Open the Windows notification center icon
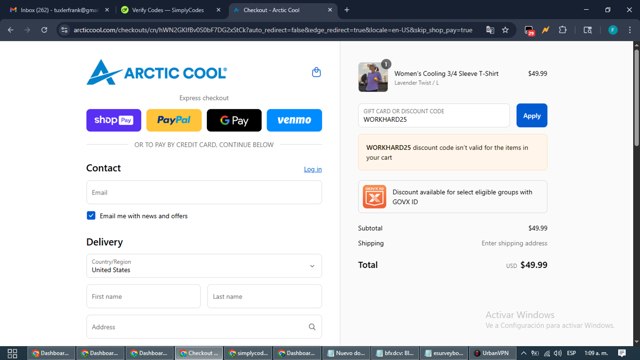 click(x=622, y=353)
